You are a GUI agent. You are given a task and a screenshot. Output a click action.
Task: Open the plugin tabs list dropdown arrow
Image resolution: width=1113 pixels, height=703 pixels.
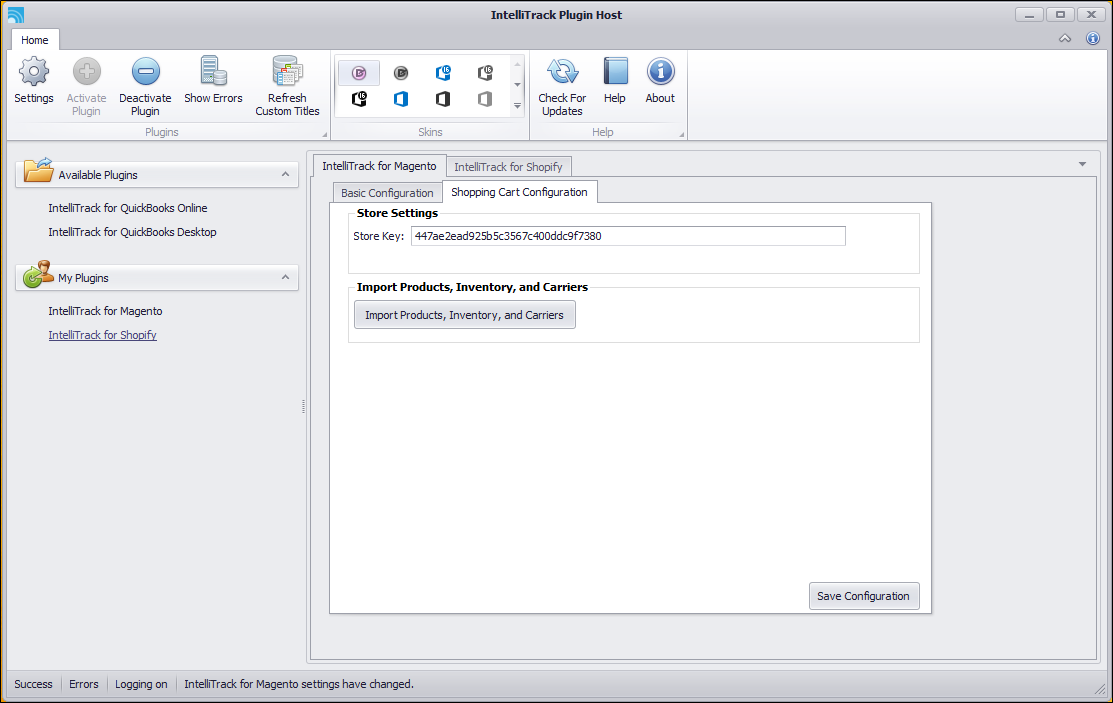[x=1082, y=164]
